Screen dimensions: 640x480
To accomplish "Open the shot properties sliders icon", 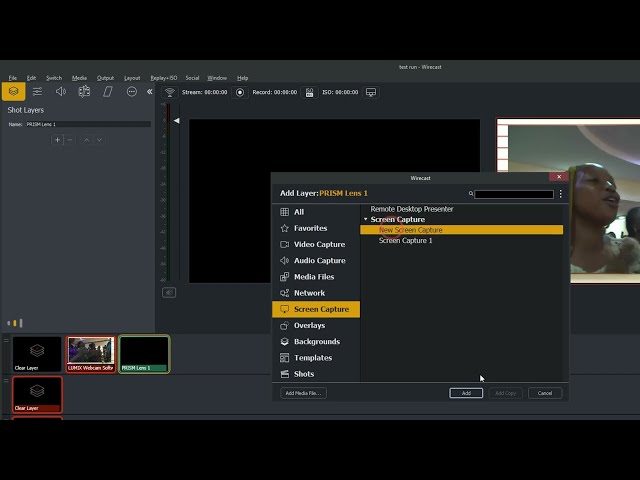I will (37, 91).
